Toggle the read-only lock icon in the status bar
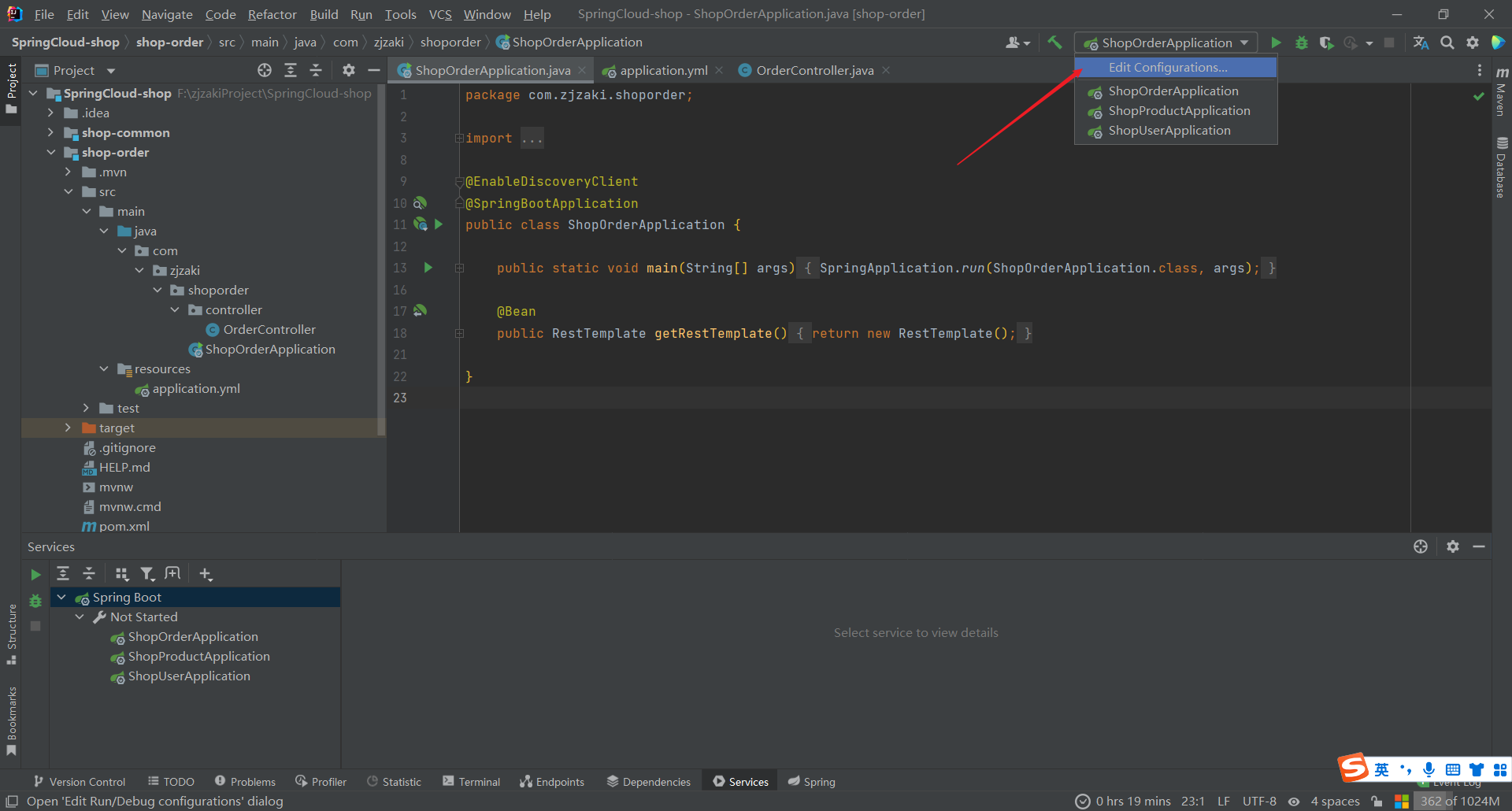1512x811 pixels. coord(1377,801)
